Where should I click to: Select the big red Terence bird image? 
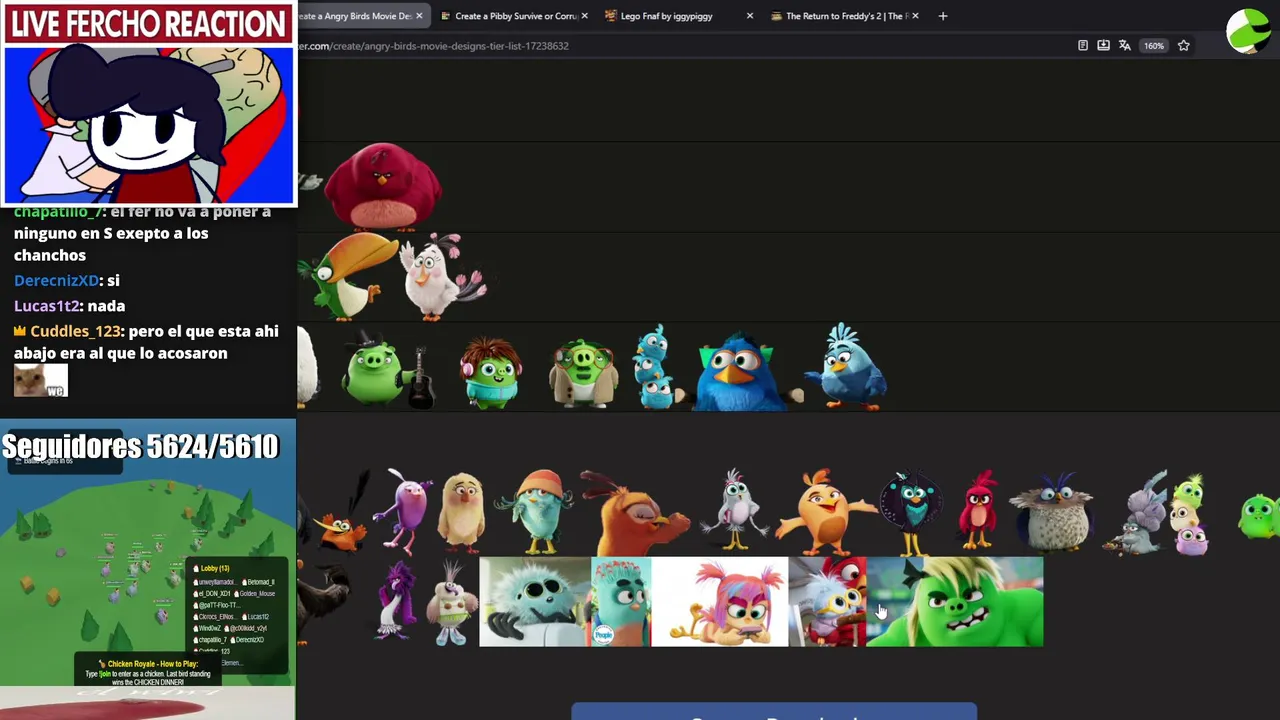click(x=383, y=186)
